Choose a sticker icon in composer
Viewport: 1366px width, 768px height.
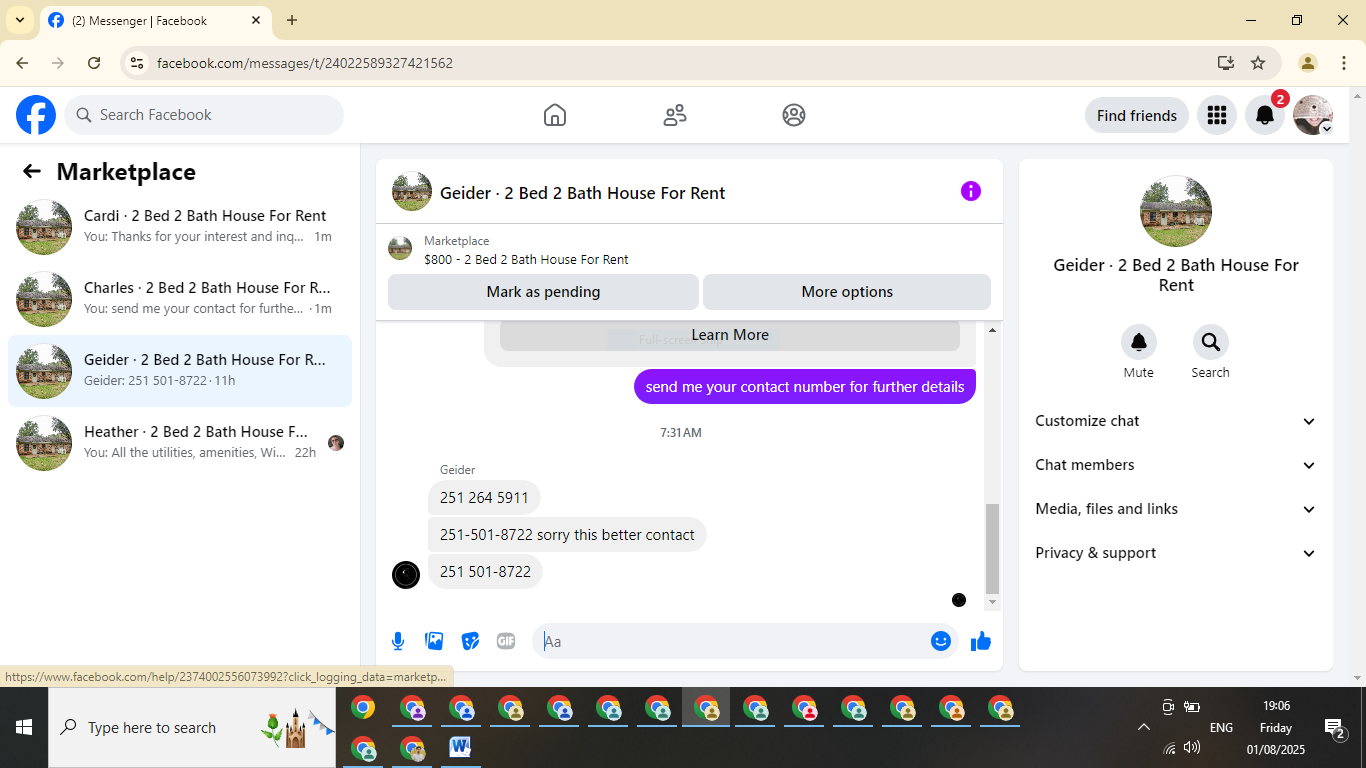pos(470,641)
